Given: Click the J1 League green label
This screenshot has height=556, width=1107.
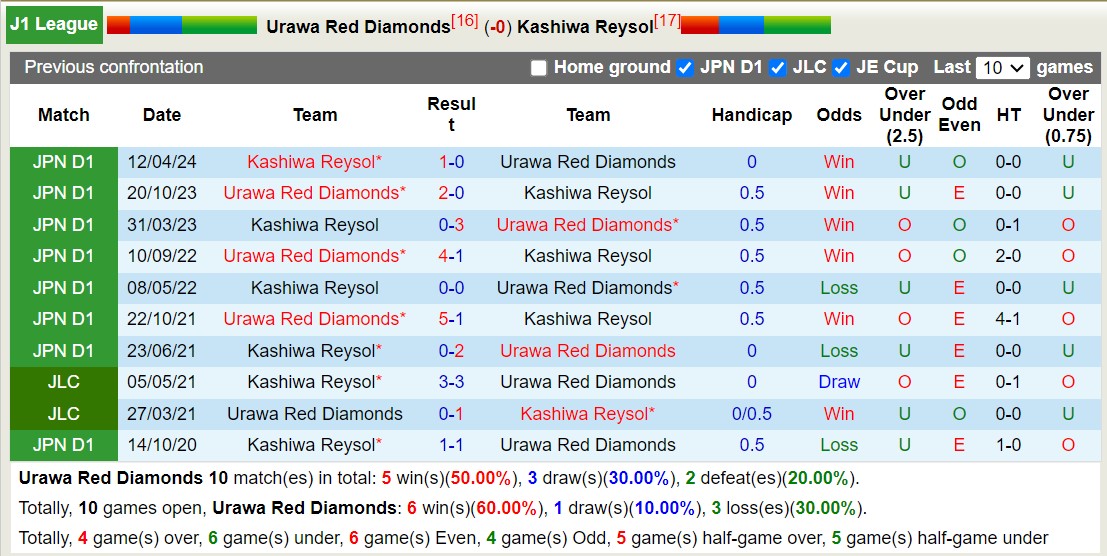Looking at the screenshot, I should [54, 25].
